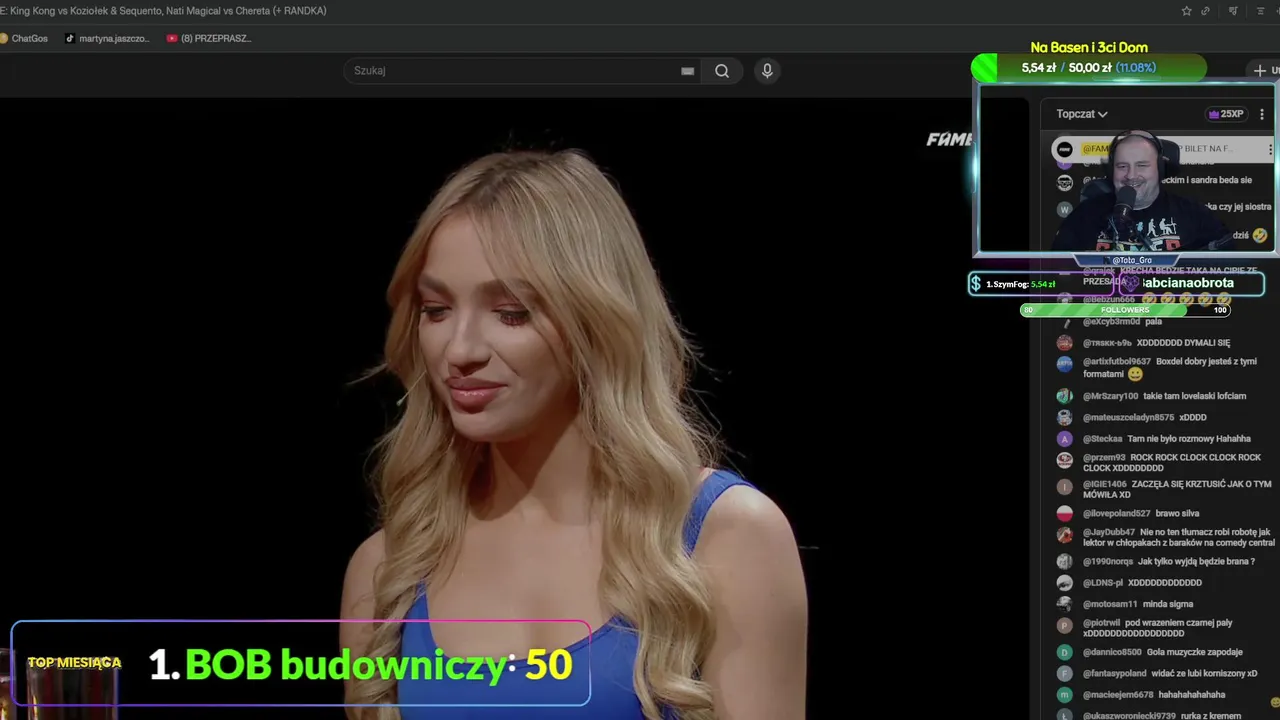
Task: Click the username @mateuszceladyn8575
Action: 1128,417
